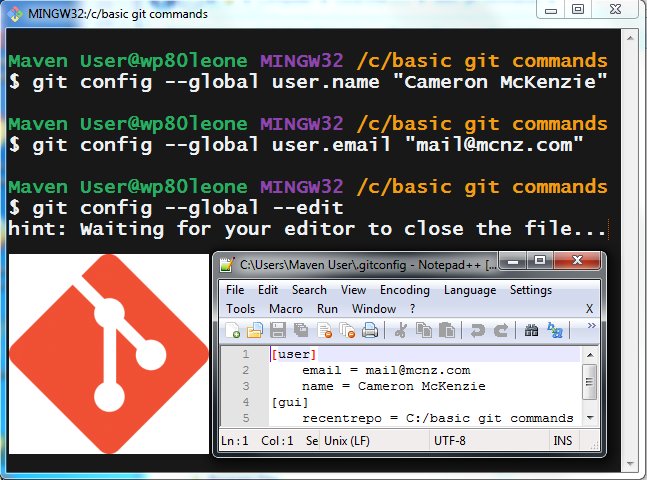Viewport: 647px width, 480px height.
Task: Open the File menu in Notepad++
Action: [x=235, y=290]
